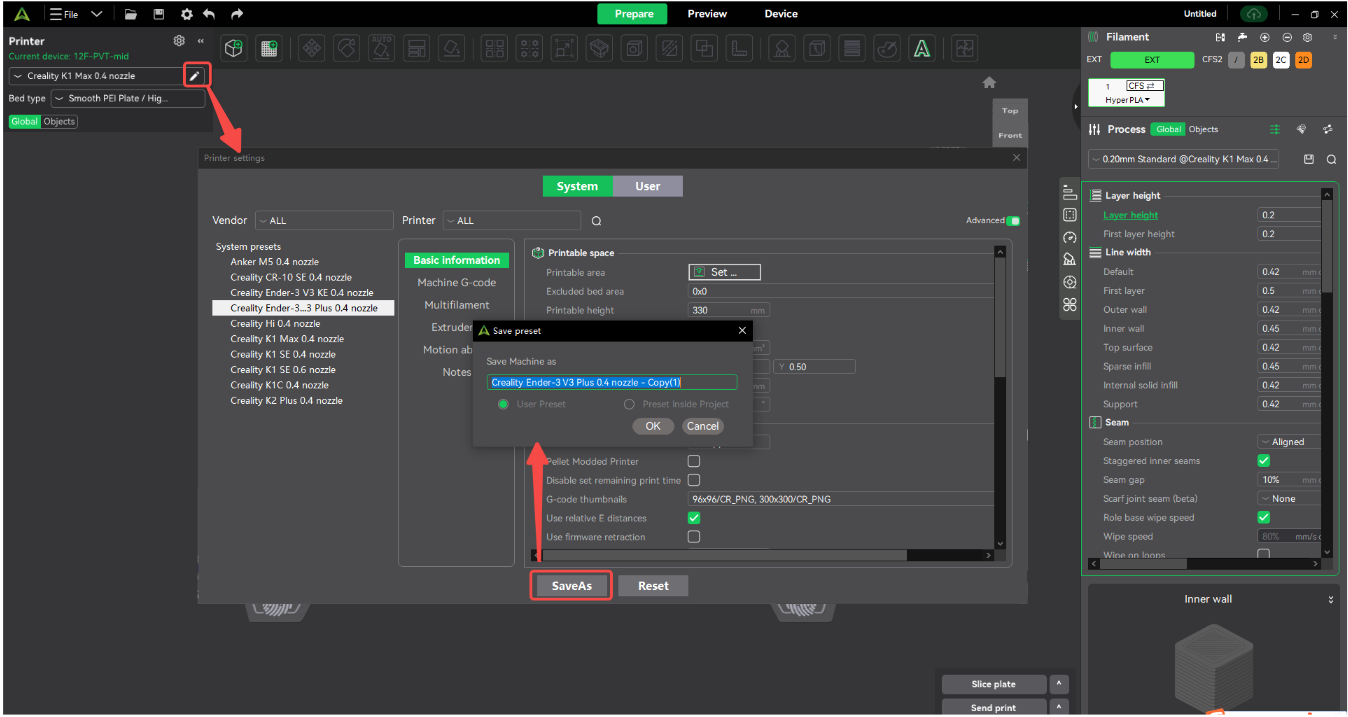The width and height of the screenshot is (1348, 717).
Task: Collapse the Inner wall preview panel
Action: tap(1330, 600)
